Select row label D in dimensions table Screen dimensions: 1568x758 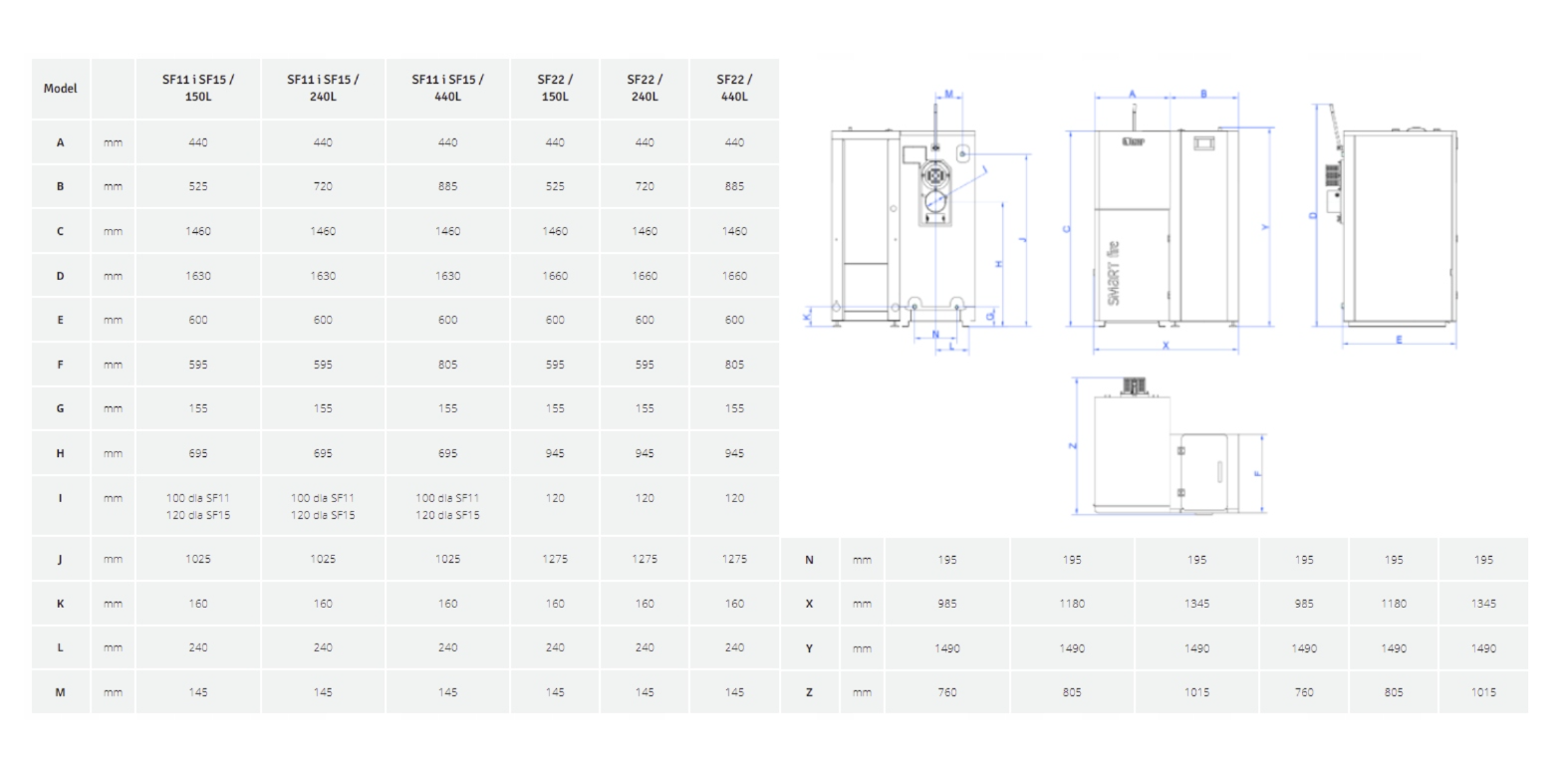pos(60,276)
